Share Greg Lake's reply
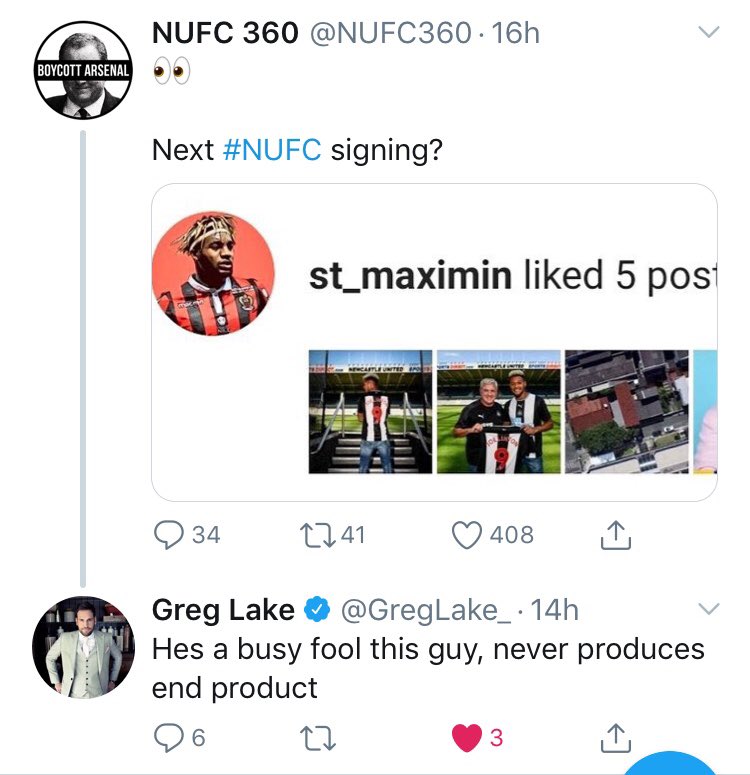The width and height of the screenshot is (750, 775). tap(616, 737)
